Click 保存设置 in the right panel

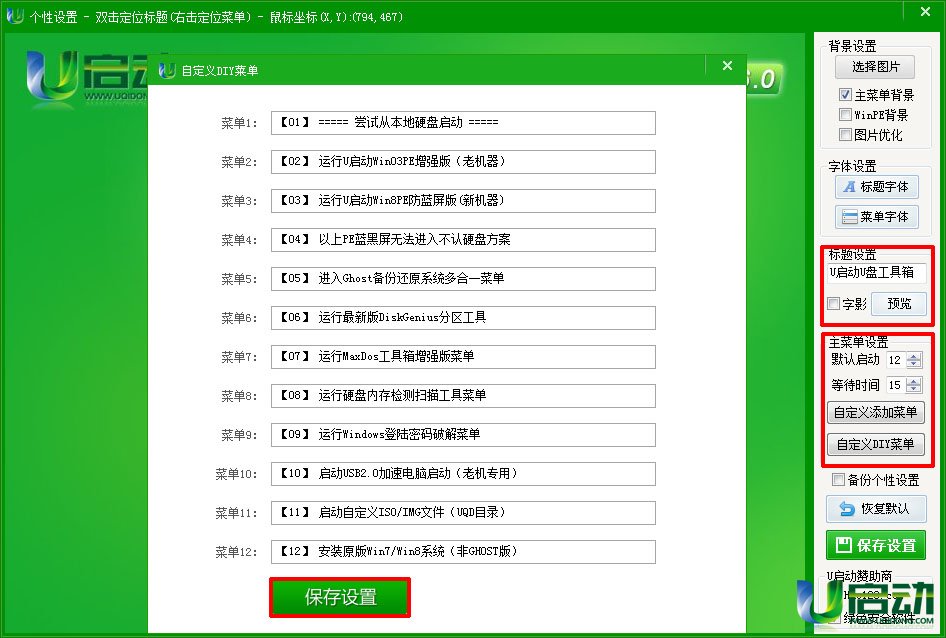click(876, 546)
